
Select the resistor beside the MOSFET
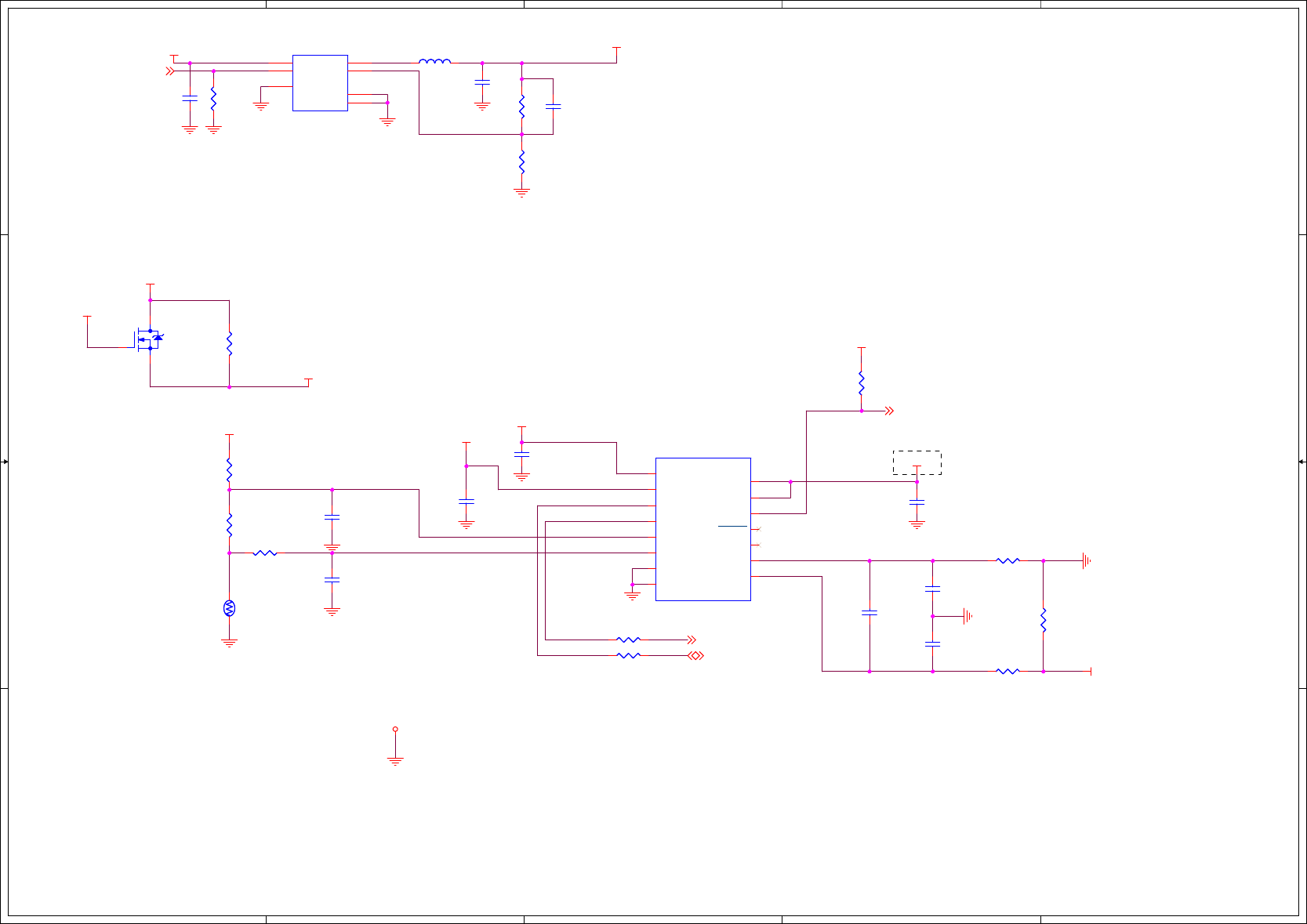[229, 343]
